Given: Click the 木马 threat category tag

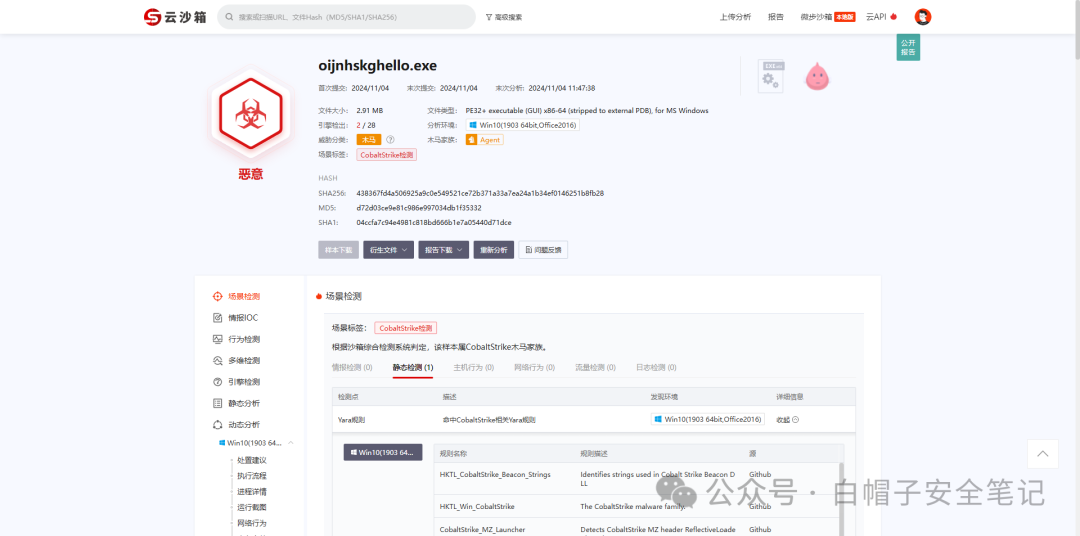Looking at the screenshot, I should (x=368, y=140).
